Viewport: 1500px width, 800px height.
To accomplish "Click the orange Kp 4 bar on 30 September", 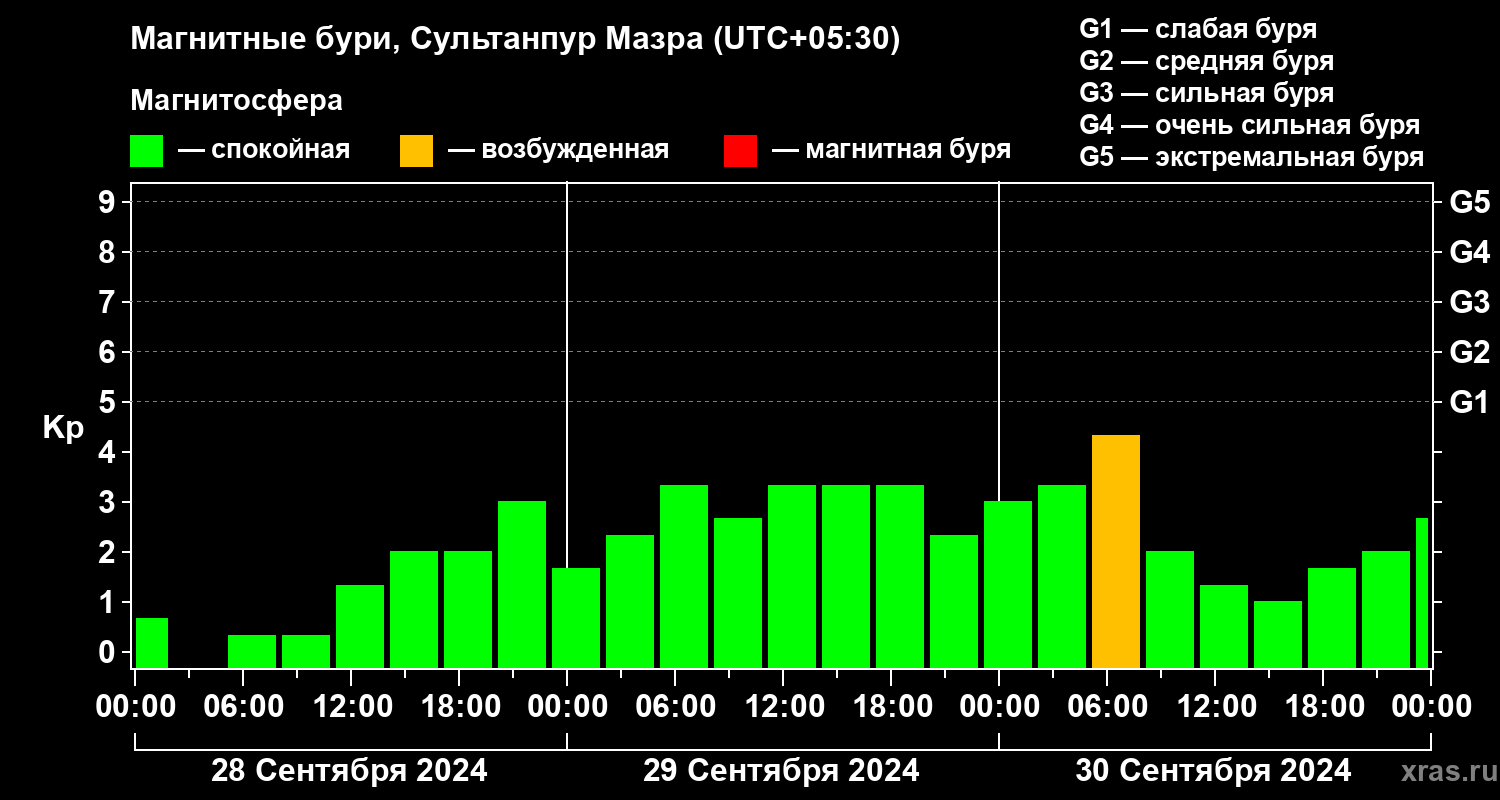I will [x=1116, y=551].
